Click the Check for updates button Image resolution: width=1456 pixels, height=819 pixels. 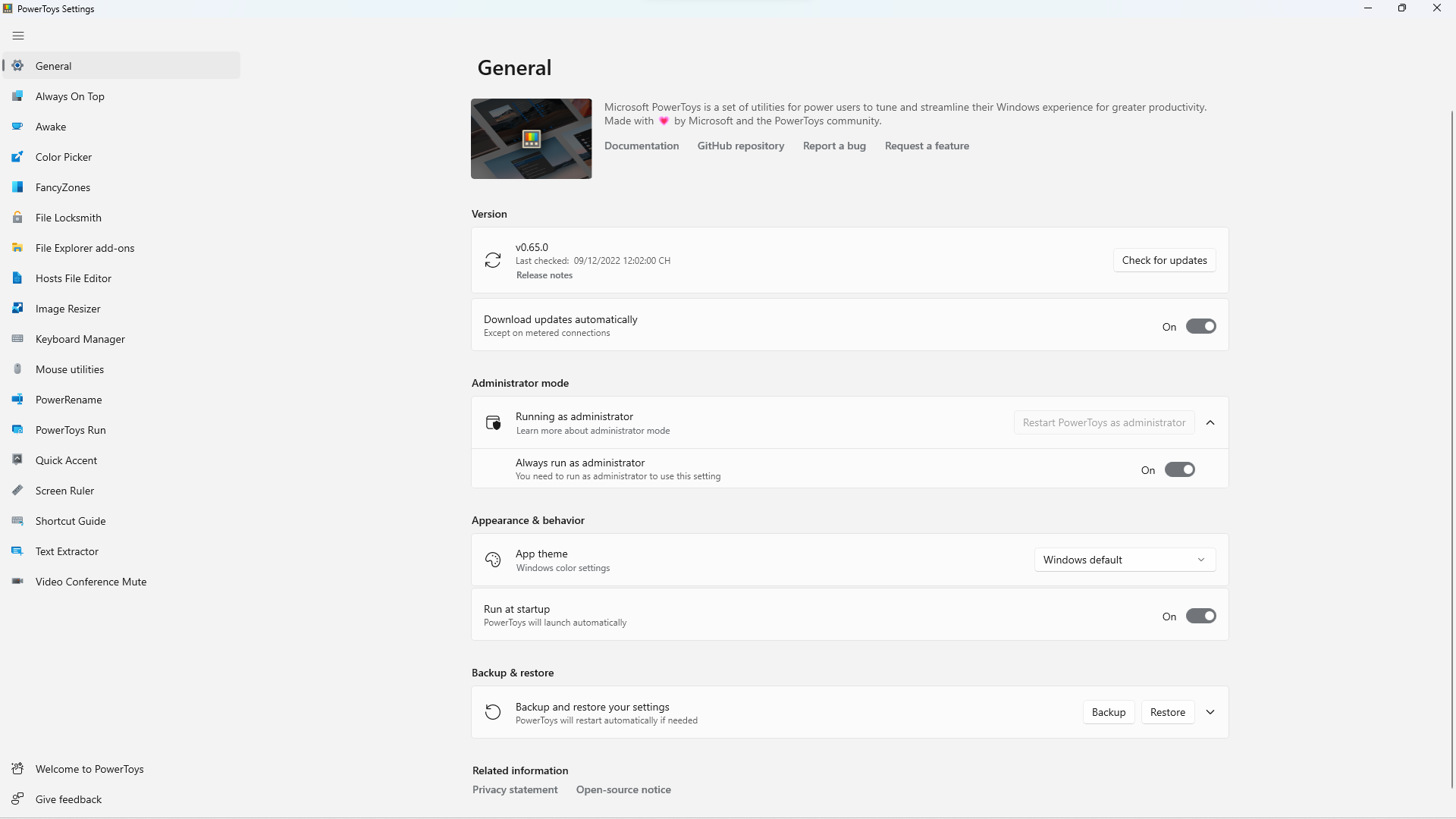tap(1164, 259)
